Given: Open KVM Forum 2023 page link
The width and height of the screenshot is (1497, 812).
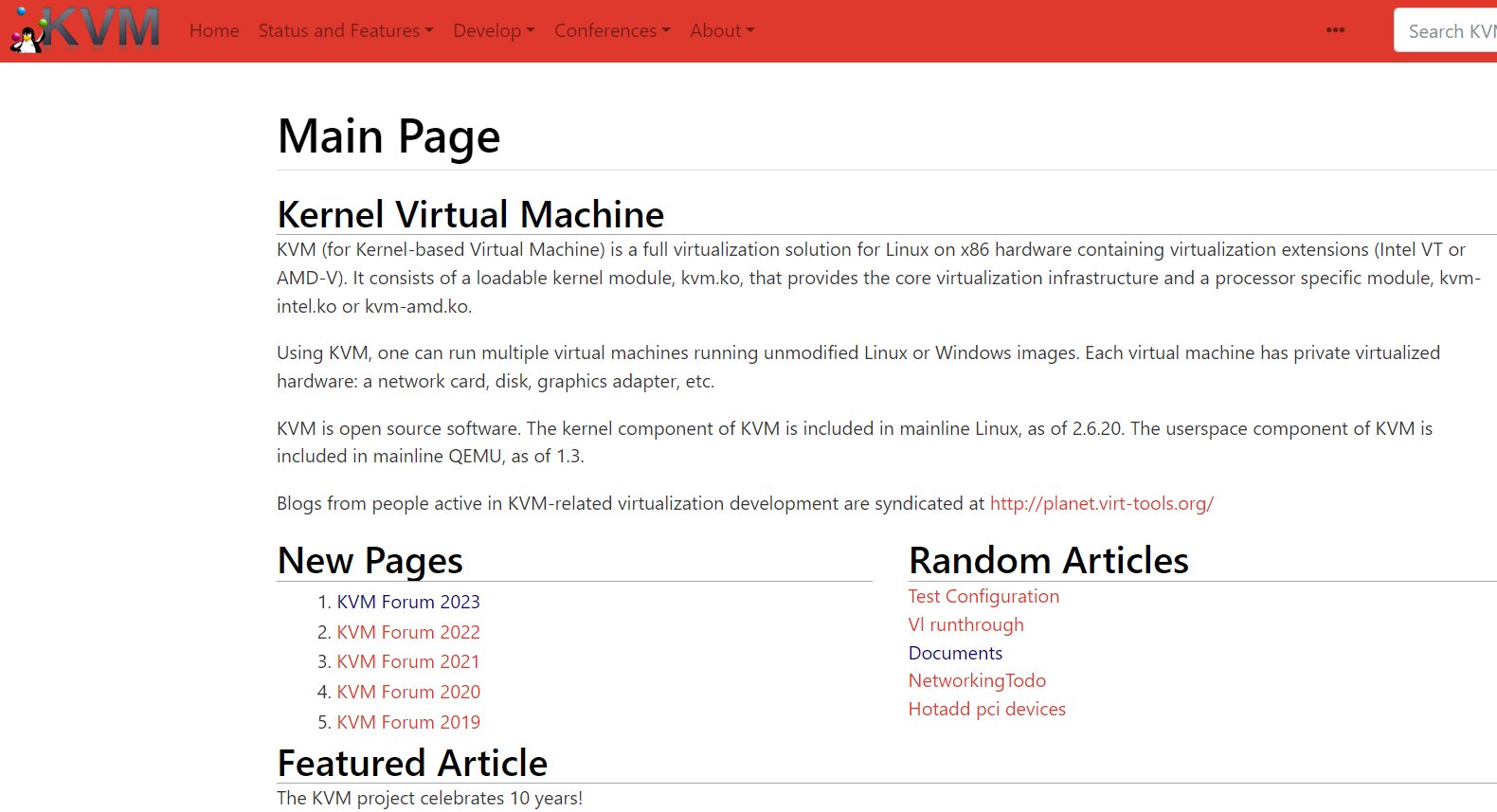Looking at the screenshot, I should (408, 602).
